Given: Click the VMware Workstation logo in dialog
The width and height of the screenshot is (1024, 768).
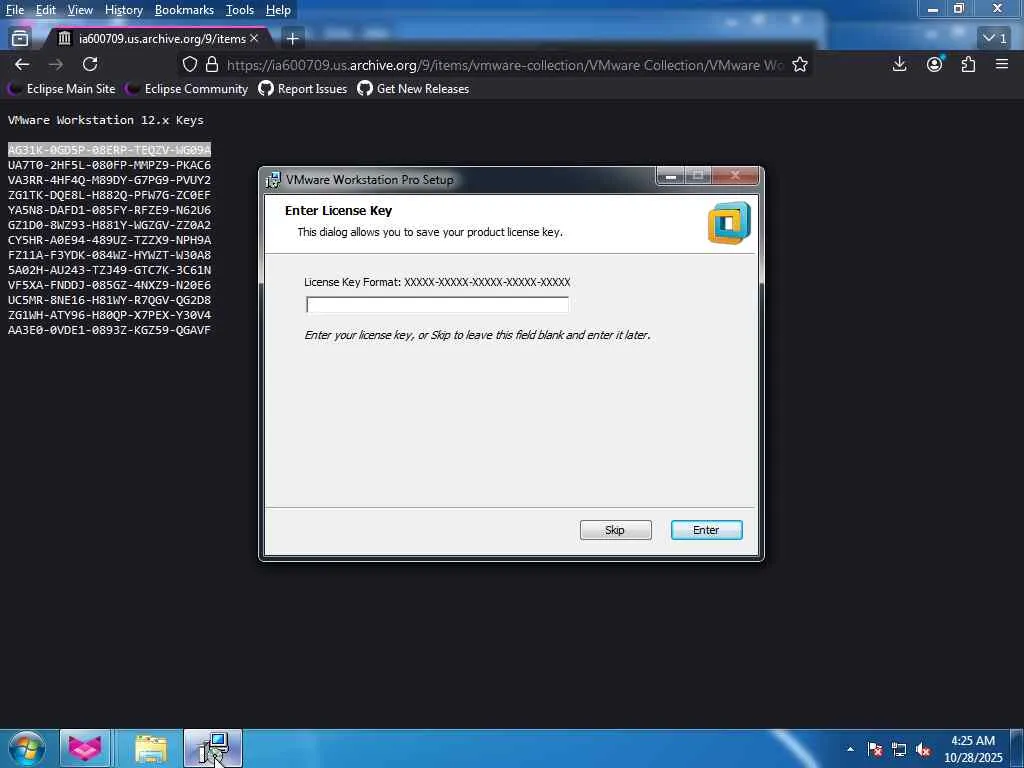Looking at the screenshot, I should (x=729, y=223).
